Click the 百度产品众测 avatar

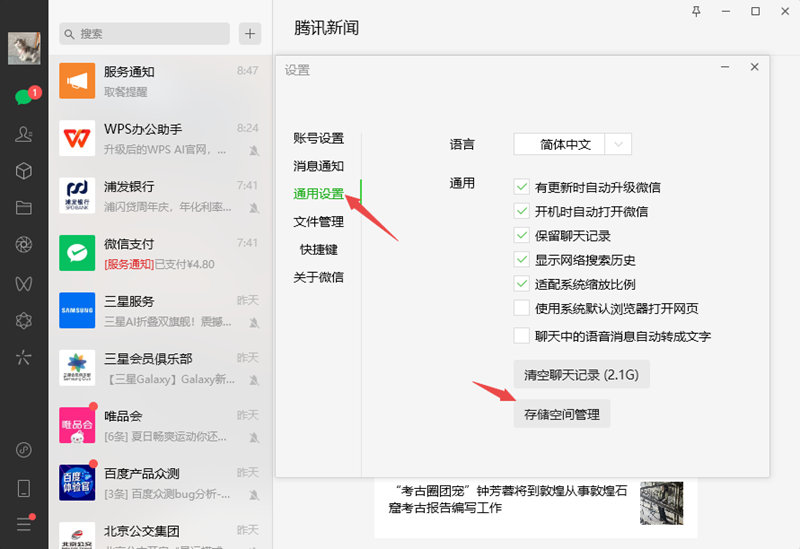tap(77, 483)
